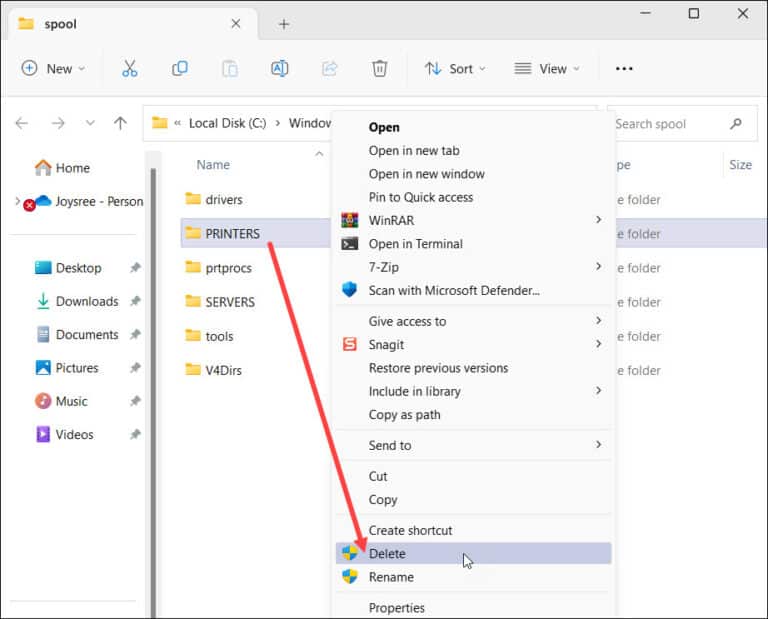
Task: Choose Copy in context menu
Action: pyautogui.click(x=473, y=500)
